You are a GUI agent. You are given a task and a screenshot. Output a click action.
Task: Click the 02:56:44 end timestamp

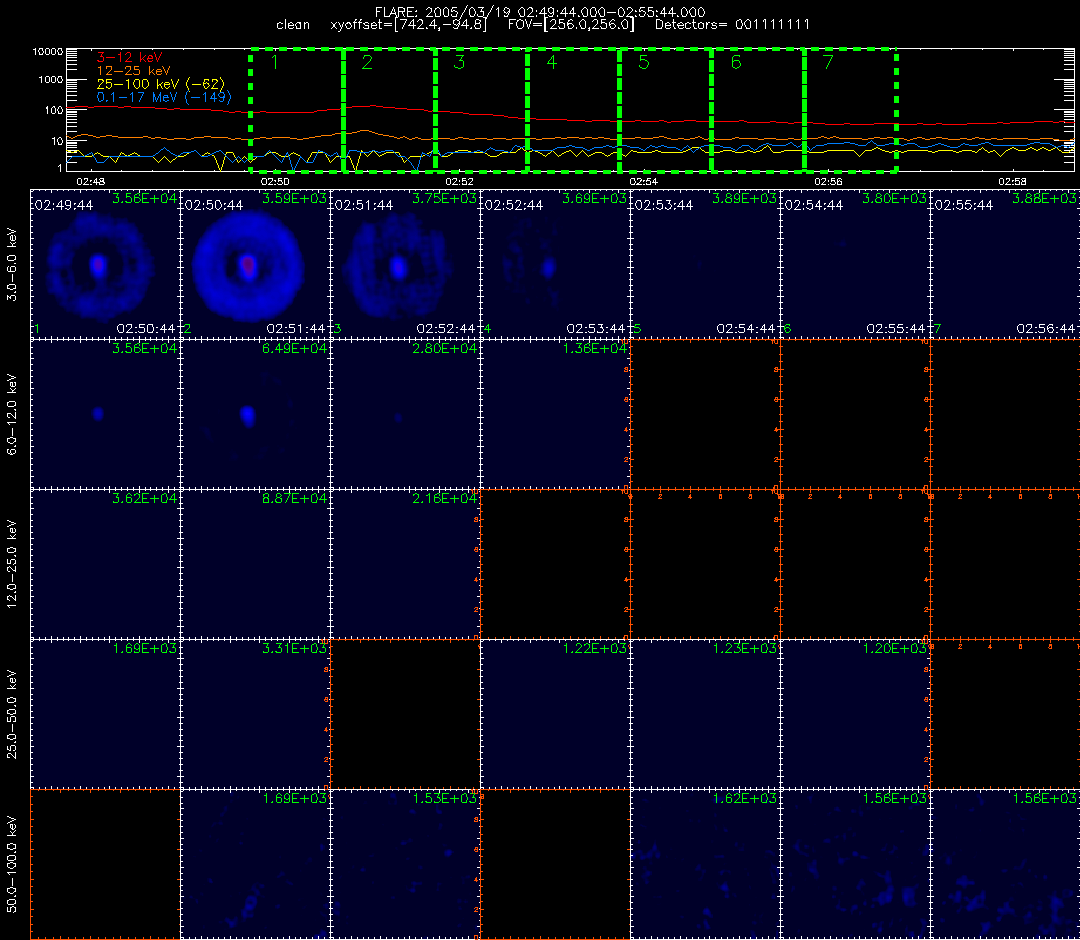click(x=1046, y=329)
